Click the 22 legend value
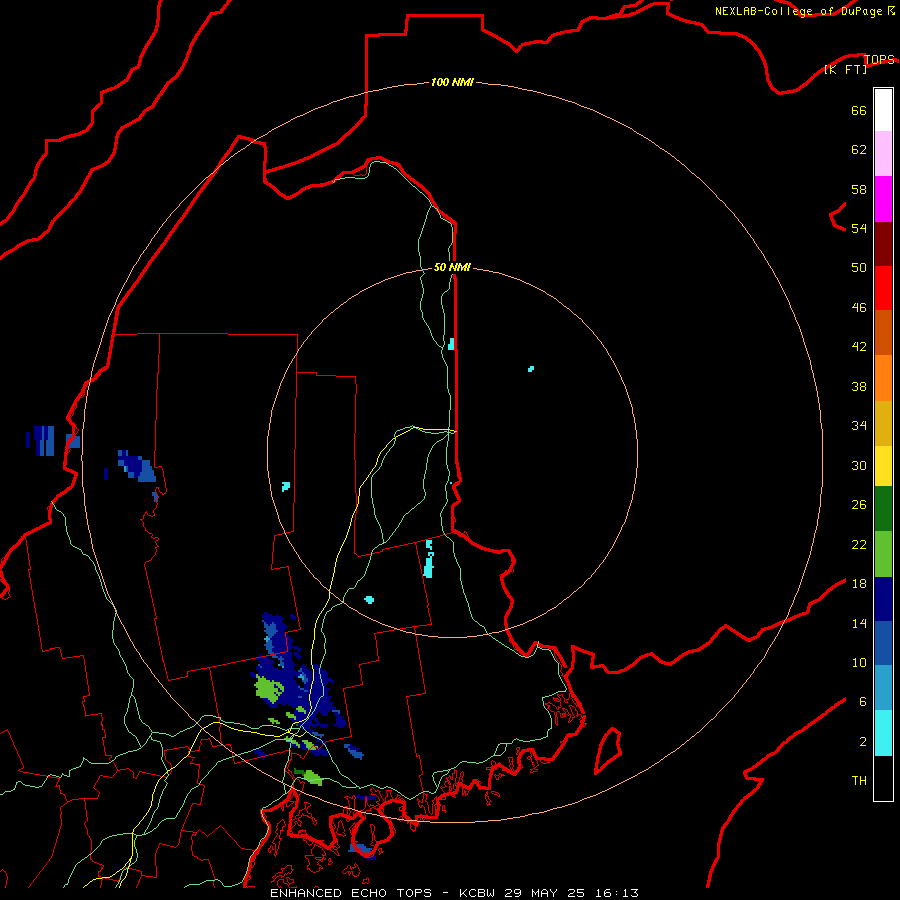 click(859, 544)
